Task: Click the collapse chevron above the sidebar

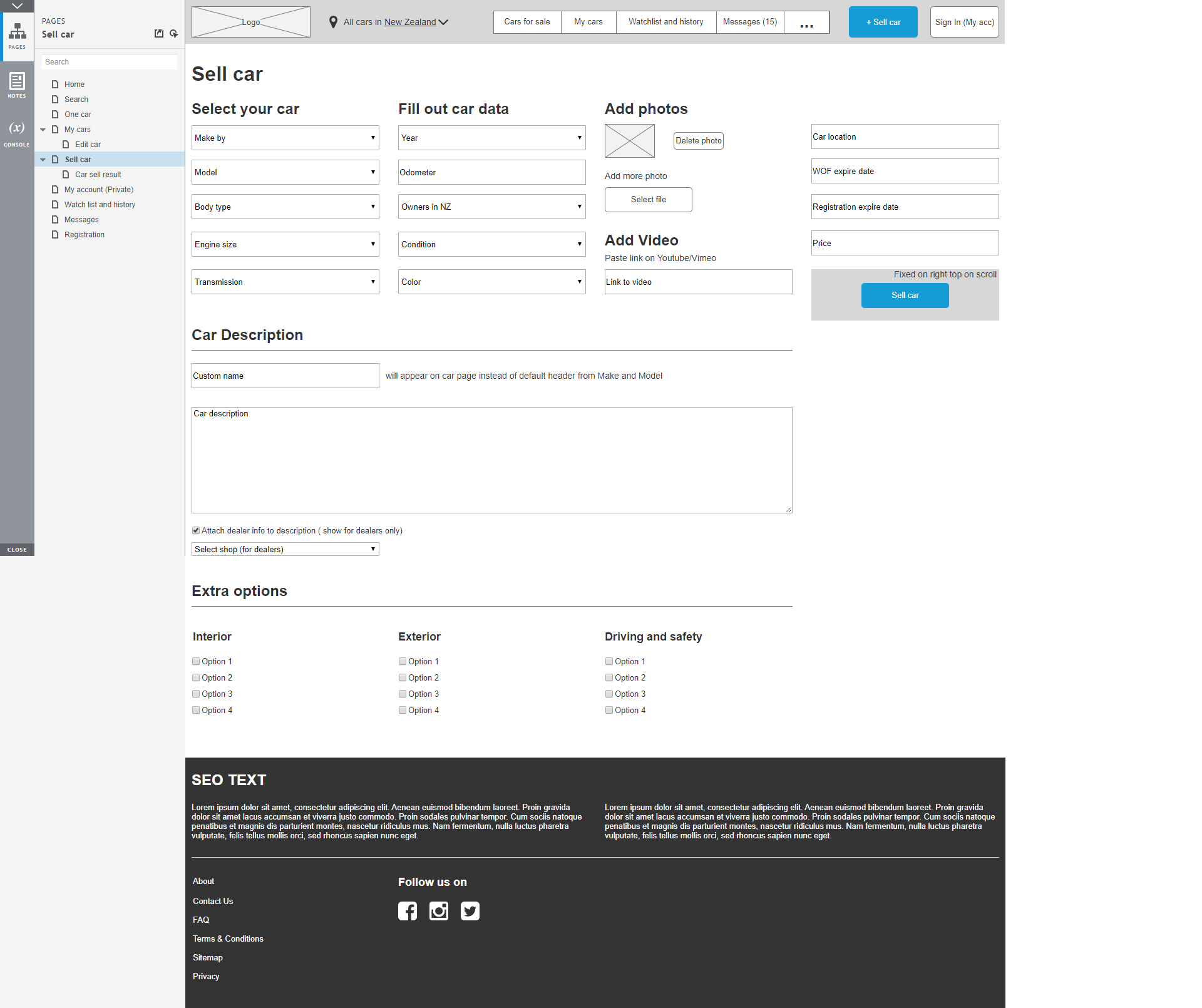Action: pyautogui.click(x=17, y=6)
